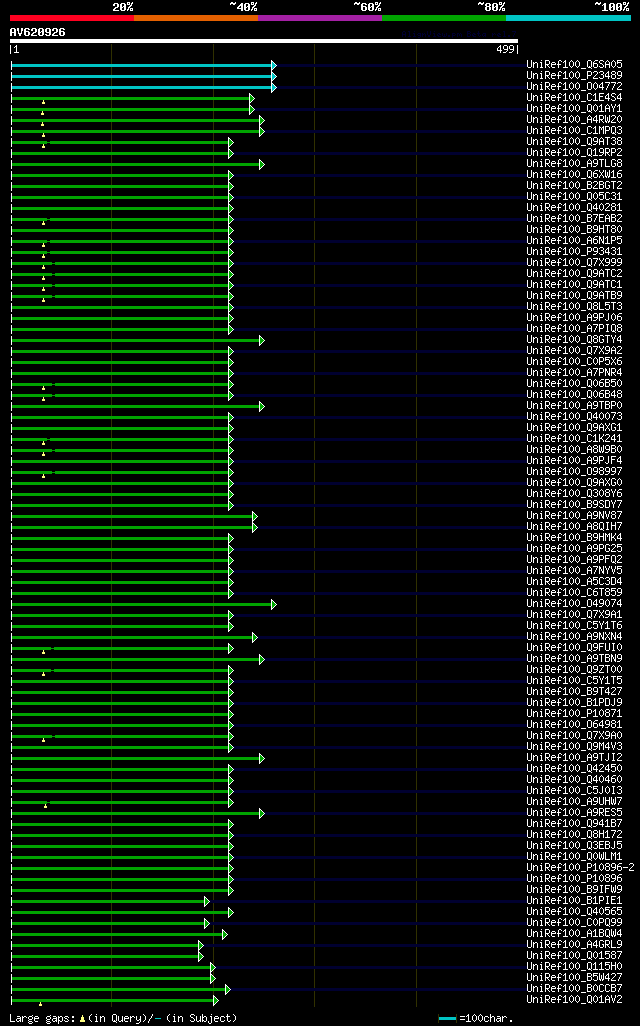
Task: Click the green alignment bar for UniRef100_Q6XW16
Action: click(x=120, y=175)
